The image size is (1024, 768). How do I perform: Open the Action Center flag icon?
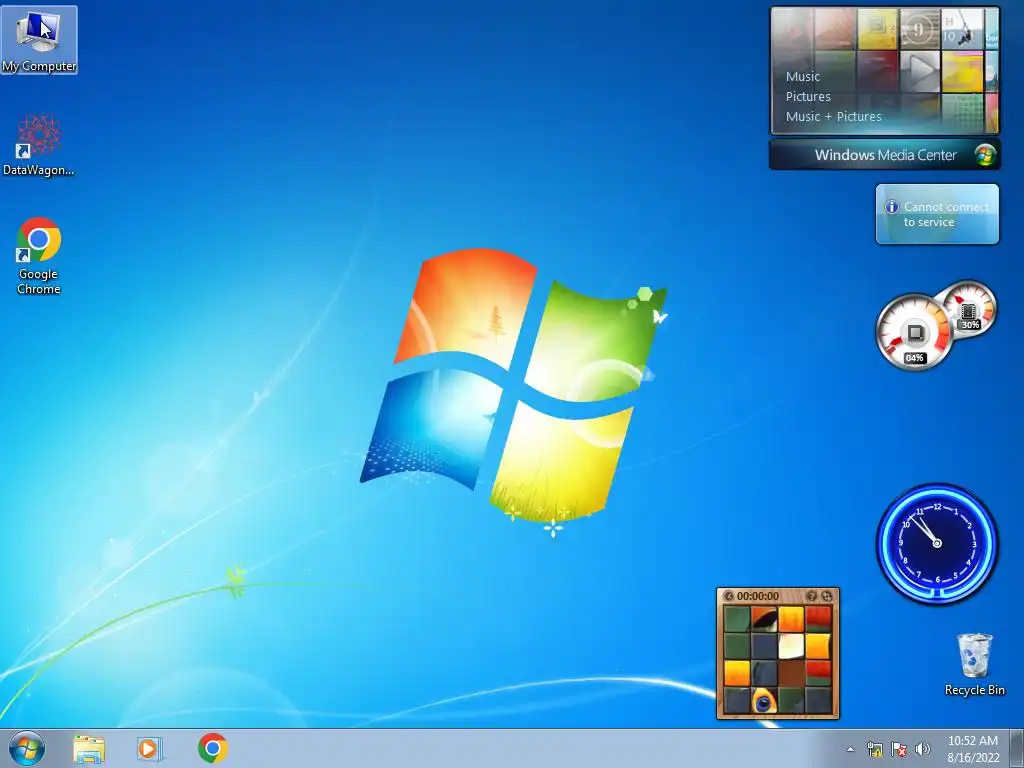899,749
